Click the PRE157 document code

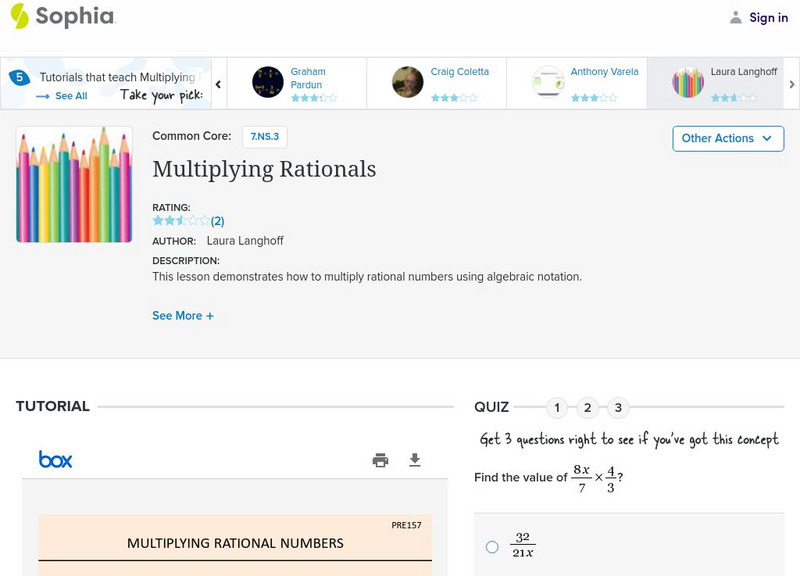point(406,525)
